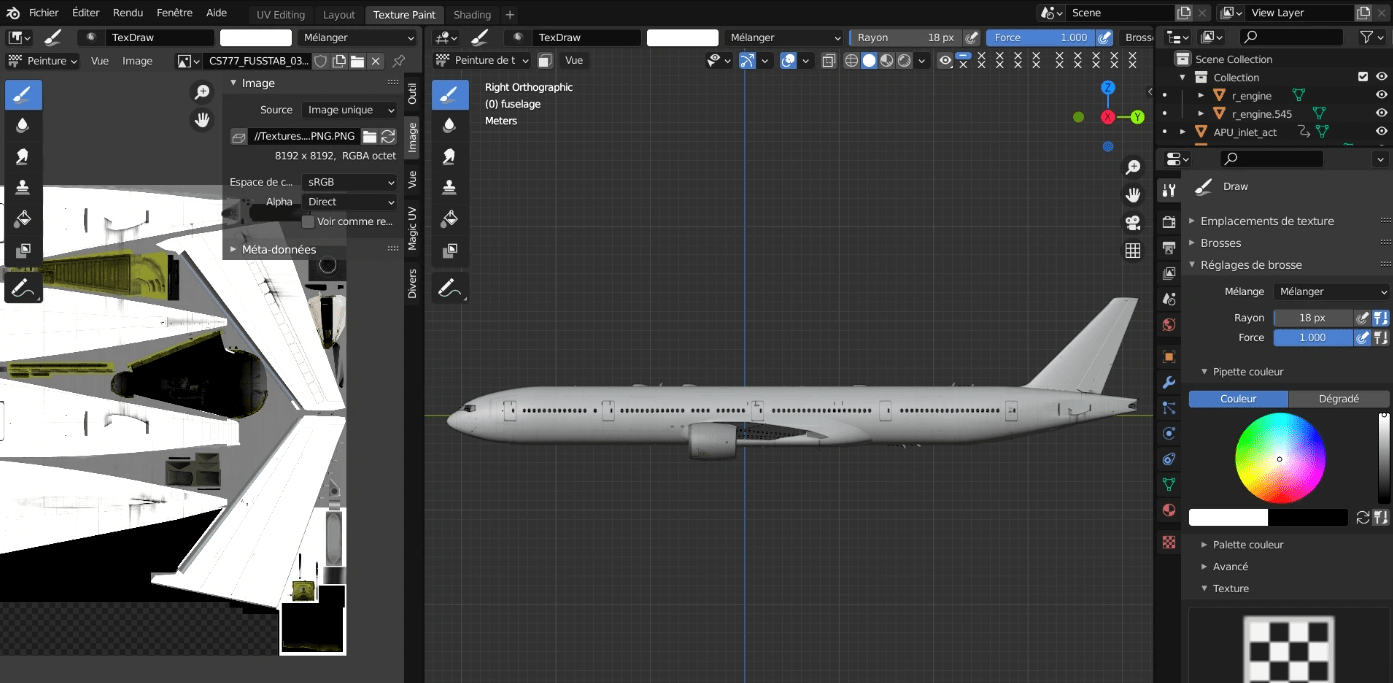Click the 'Dégradé' button
The width and height of the screenshot is (1393, 683).
tap(1338, 399)
